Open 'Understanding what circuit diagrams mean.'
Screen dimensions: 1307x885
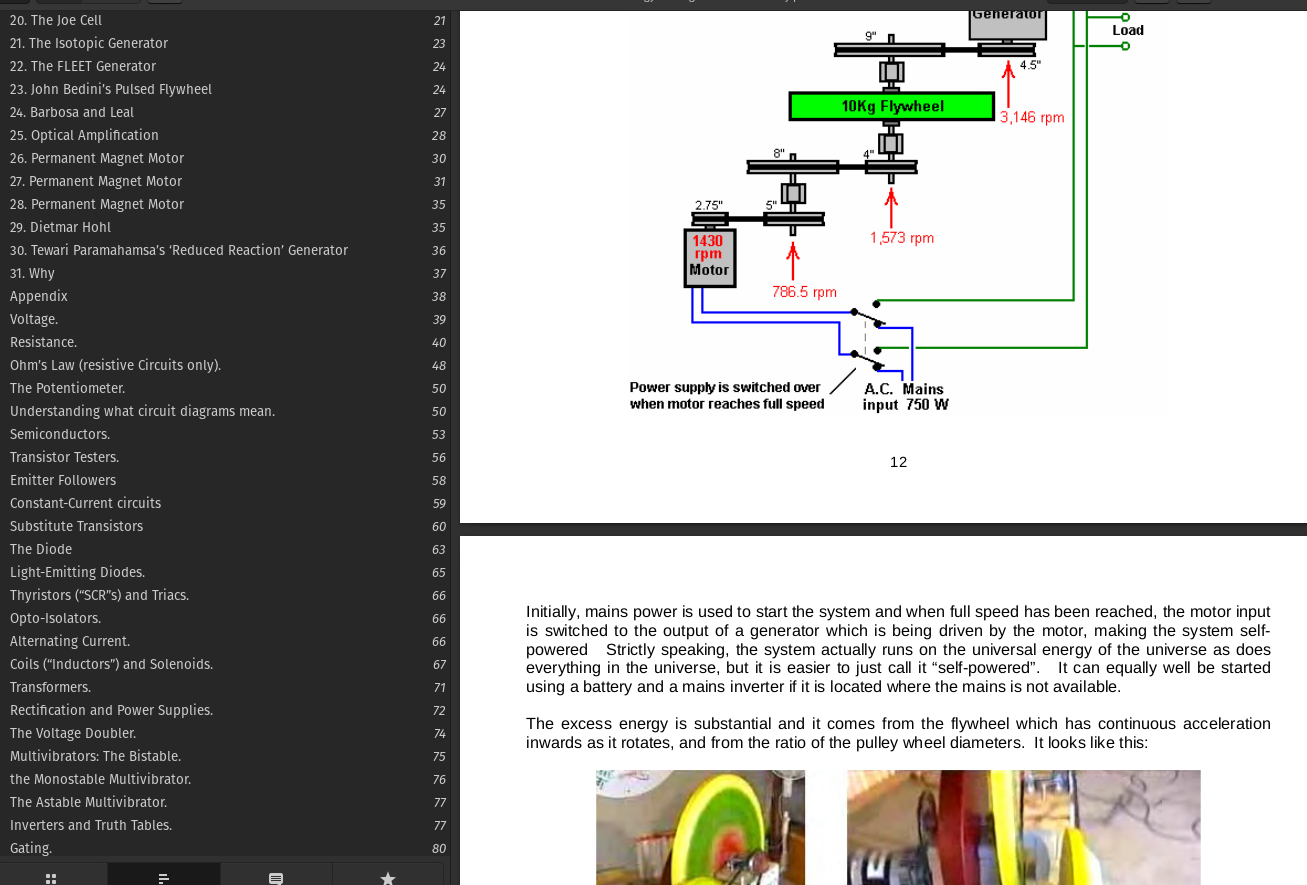[142, 411]
